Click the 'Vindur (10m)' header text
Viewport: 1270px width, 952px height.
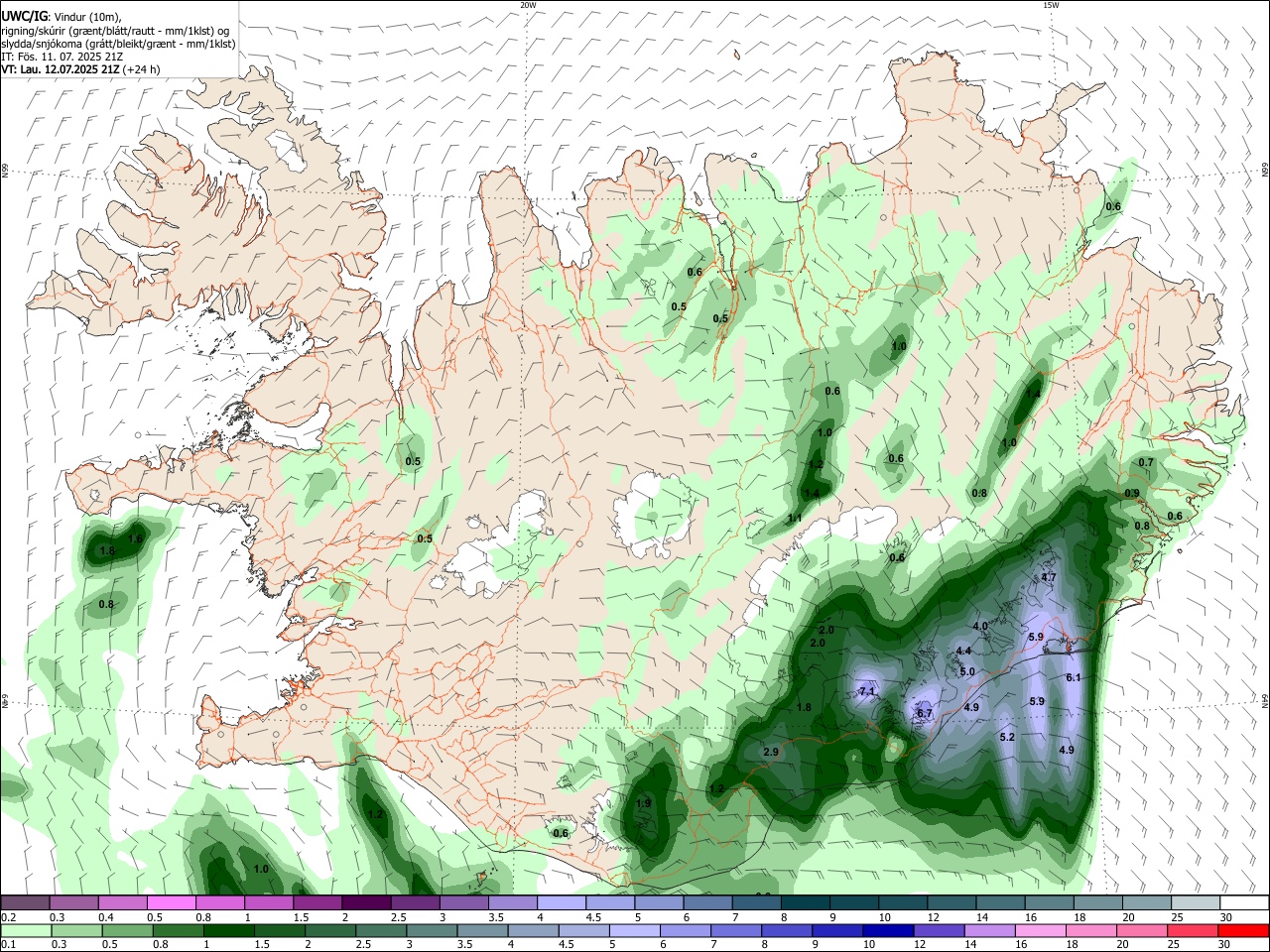coord(86,16)
